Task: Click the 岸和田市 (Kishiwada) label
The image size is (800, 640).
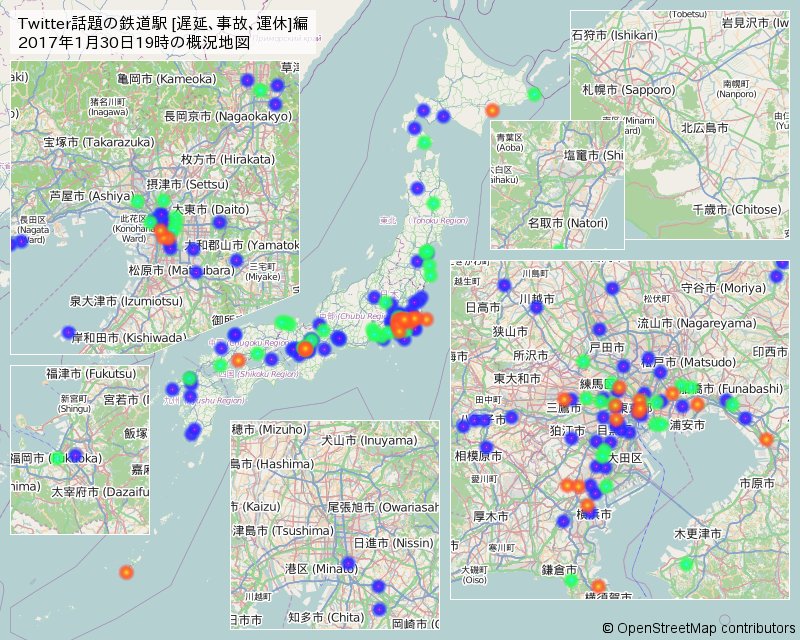Action: 129,338
